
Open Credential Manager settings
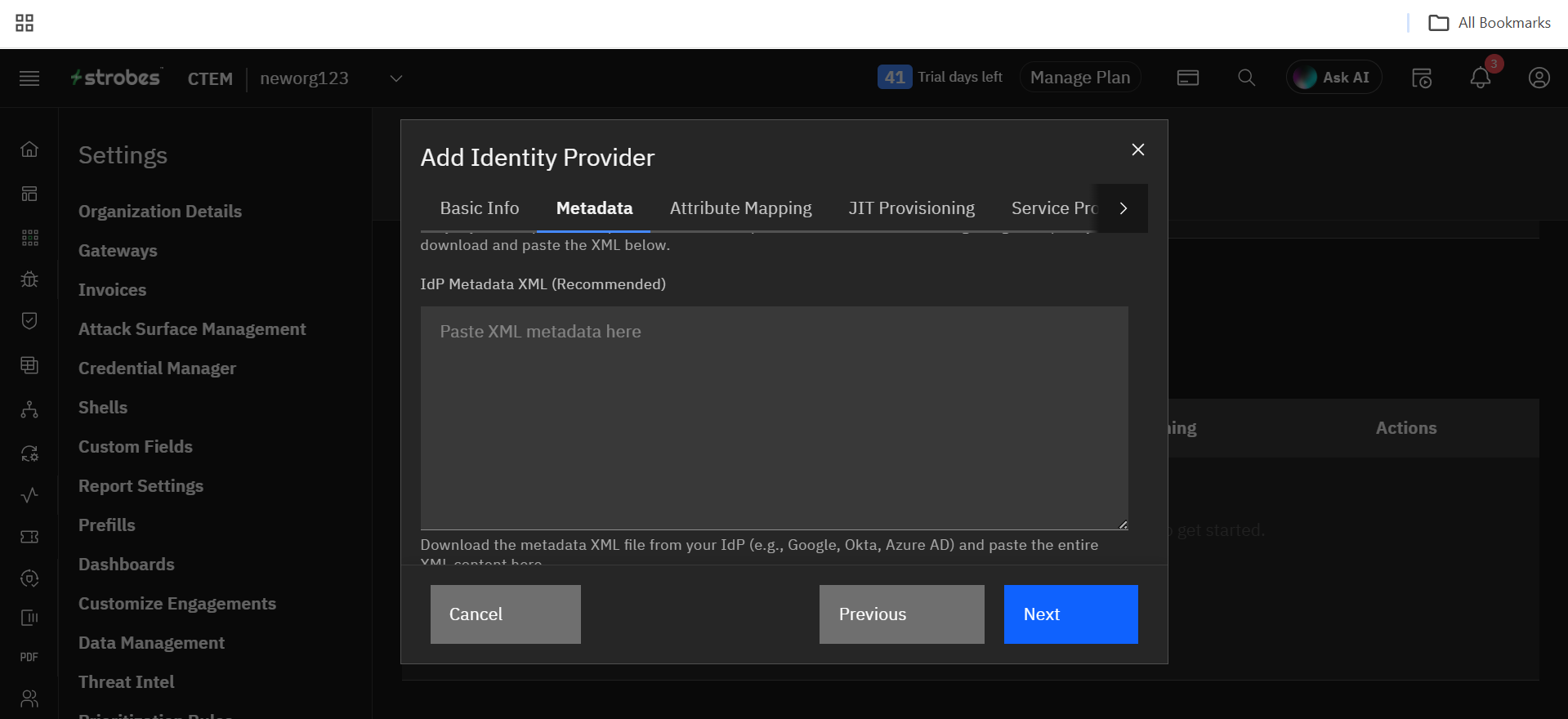pyautogui.click(x=157, y=368)
